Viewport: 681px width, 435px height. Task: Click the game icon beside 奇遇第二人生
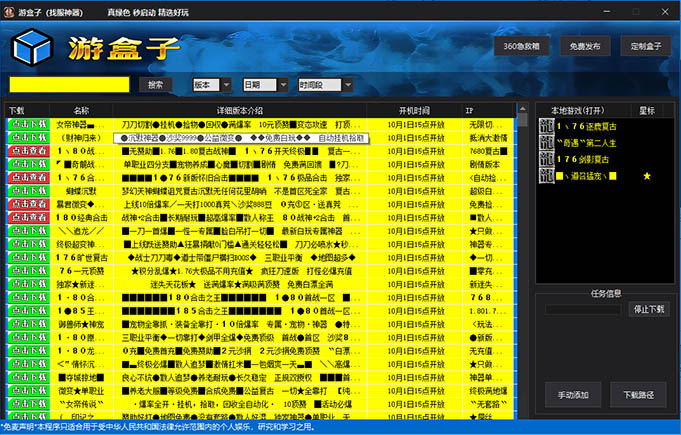546,143
